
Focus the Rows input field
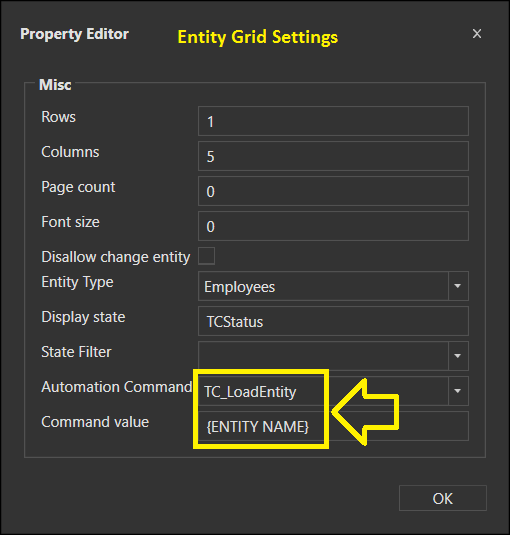pyautogui.click(x=333, y=121)
